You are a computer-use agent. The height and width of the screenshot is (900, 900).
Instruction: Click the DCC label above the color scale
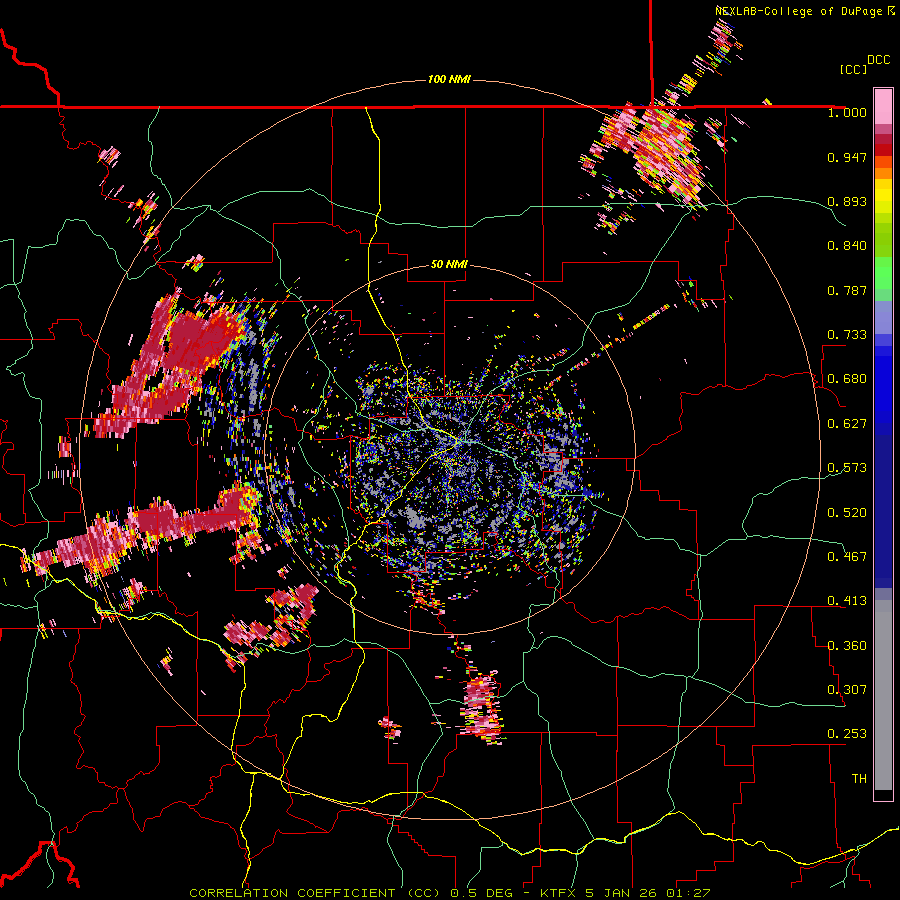point(878,60)
